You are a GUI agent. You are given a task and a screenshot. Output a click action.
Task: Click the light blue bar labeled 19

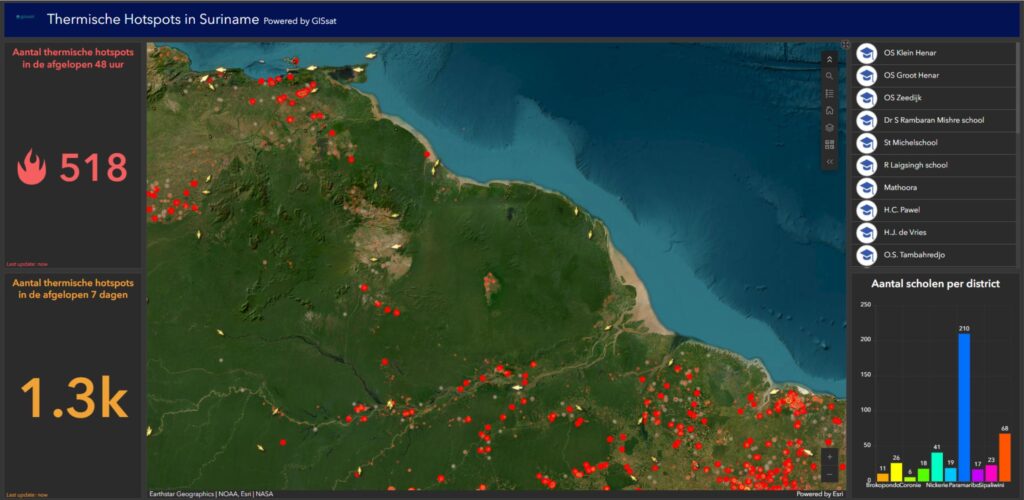click(x=950, y=475)
